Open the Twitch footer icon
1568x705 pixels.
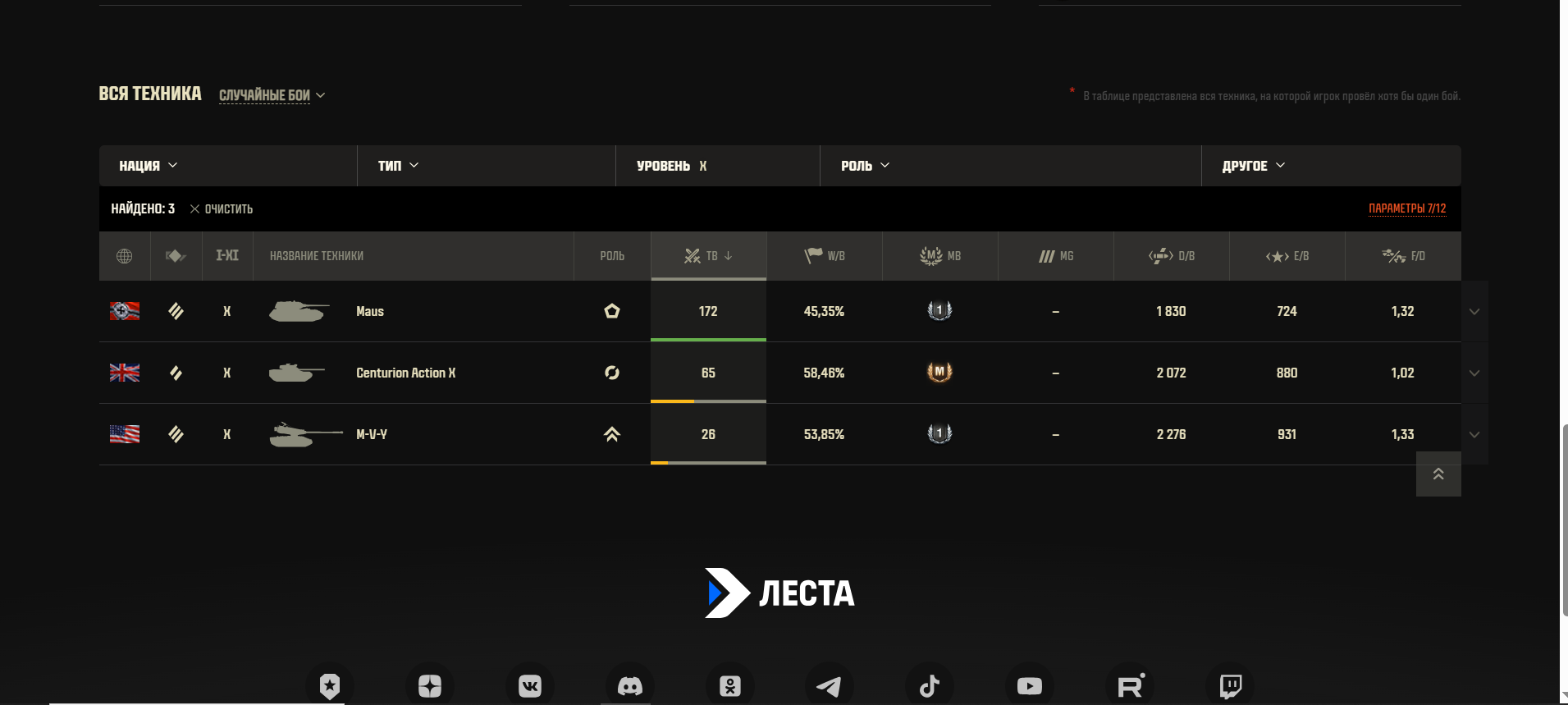1230,685
